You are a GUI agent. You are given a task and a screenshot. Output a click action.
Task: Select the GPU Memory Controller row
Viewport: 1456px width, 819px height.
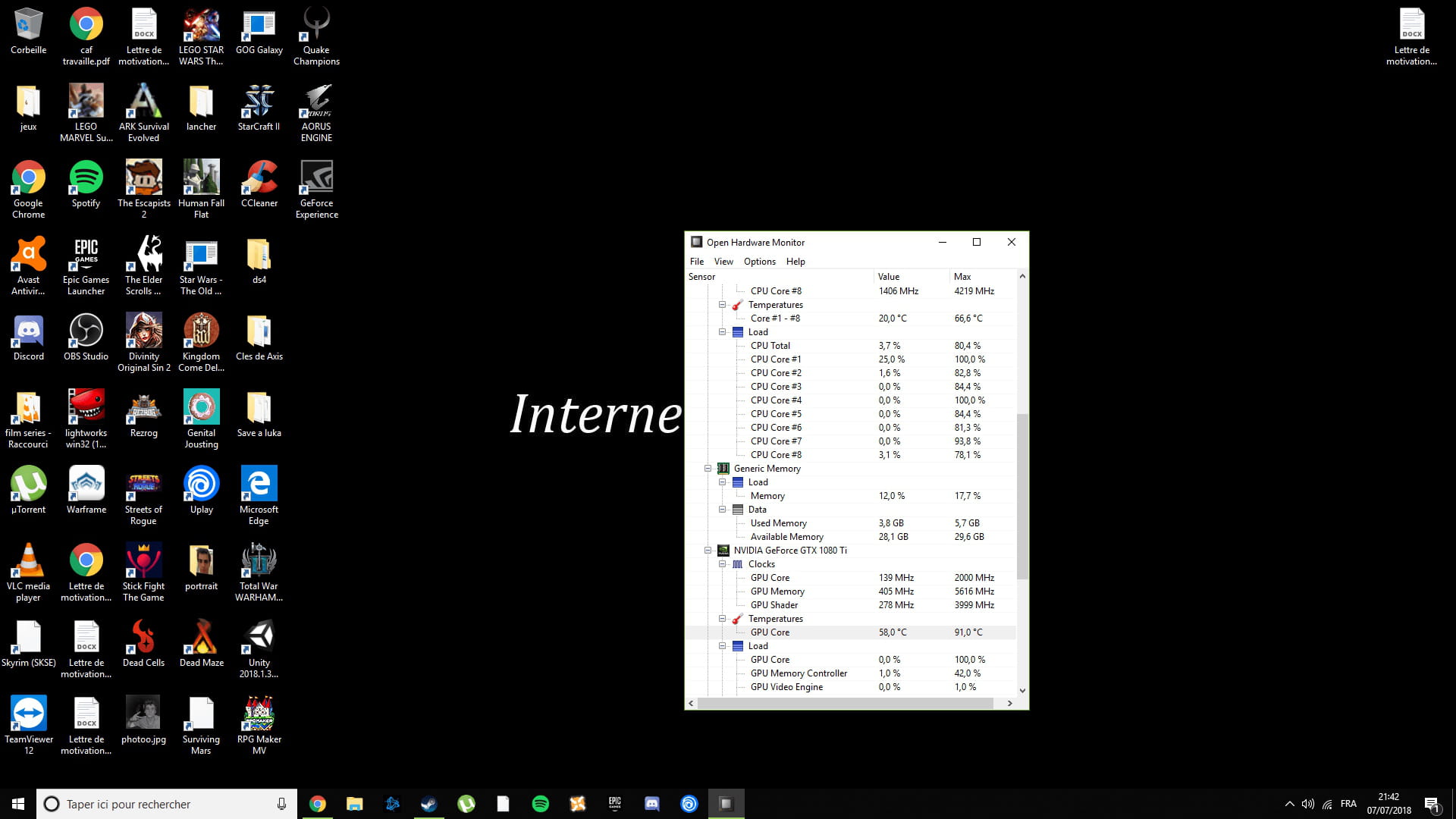pyautogui.click(x=850, y=673)
